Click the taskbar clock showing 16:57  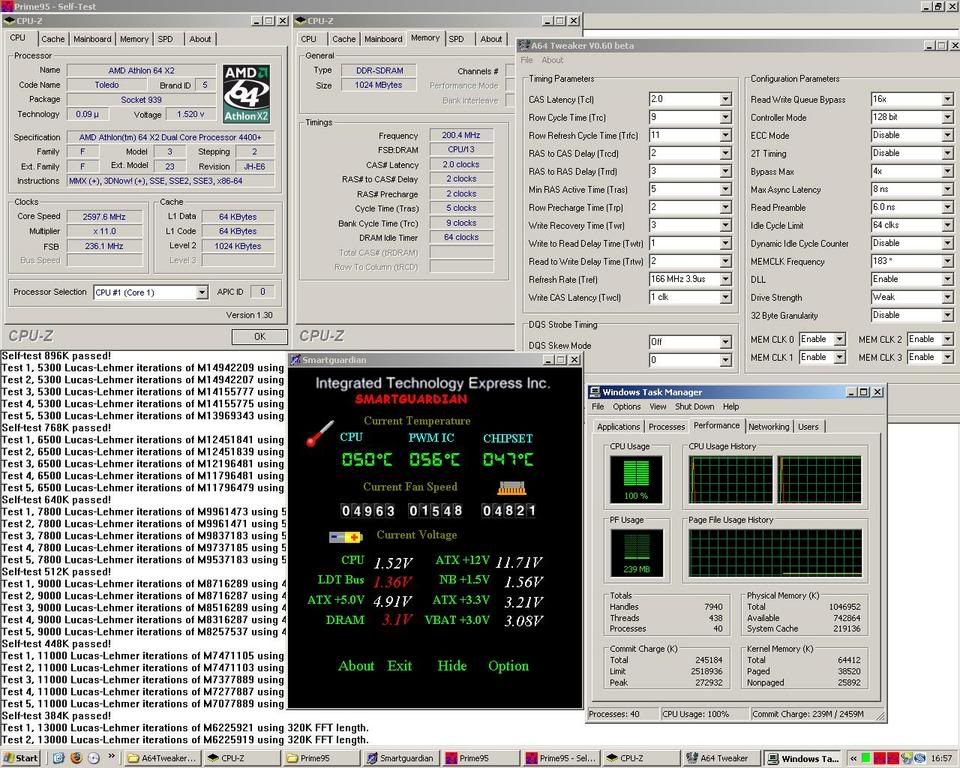pyautogui.click(x=942, y=758)
